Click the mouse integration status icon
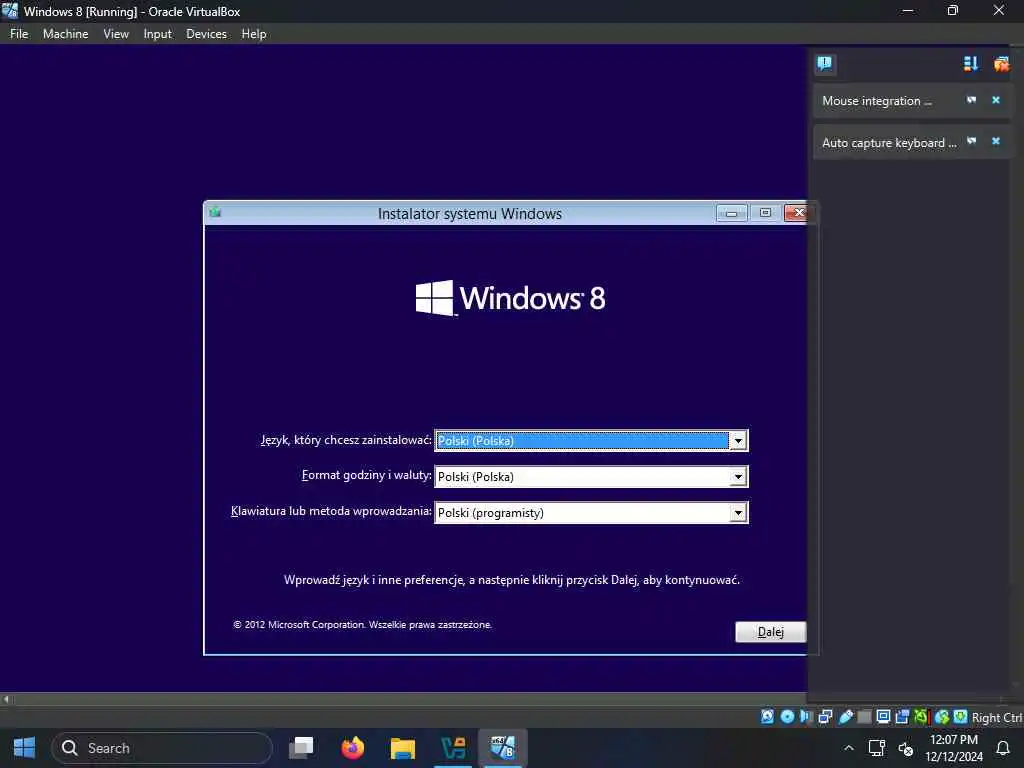1024x768 pixels. (941, 716)
